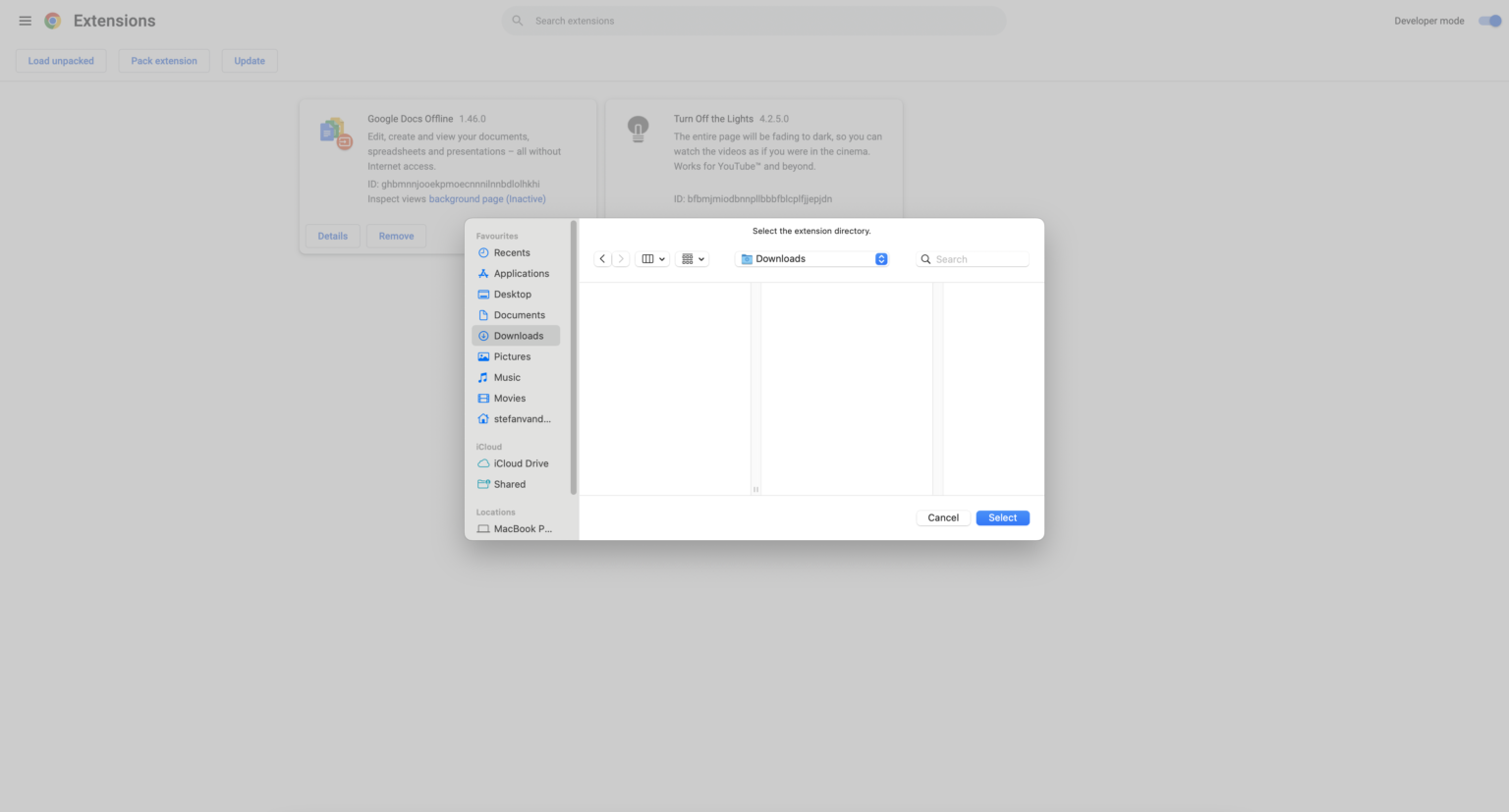Select the Applications item in the sidebar
1509x812 pixels.
coord(521,273)
